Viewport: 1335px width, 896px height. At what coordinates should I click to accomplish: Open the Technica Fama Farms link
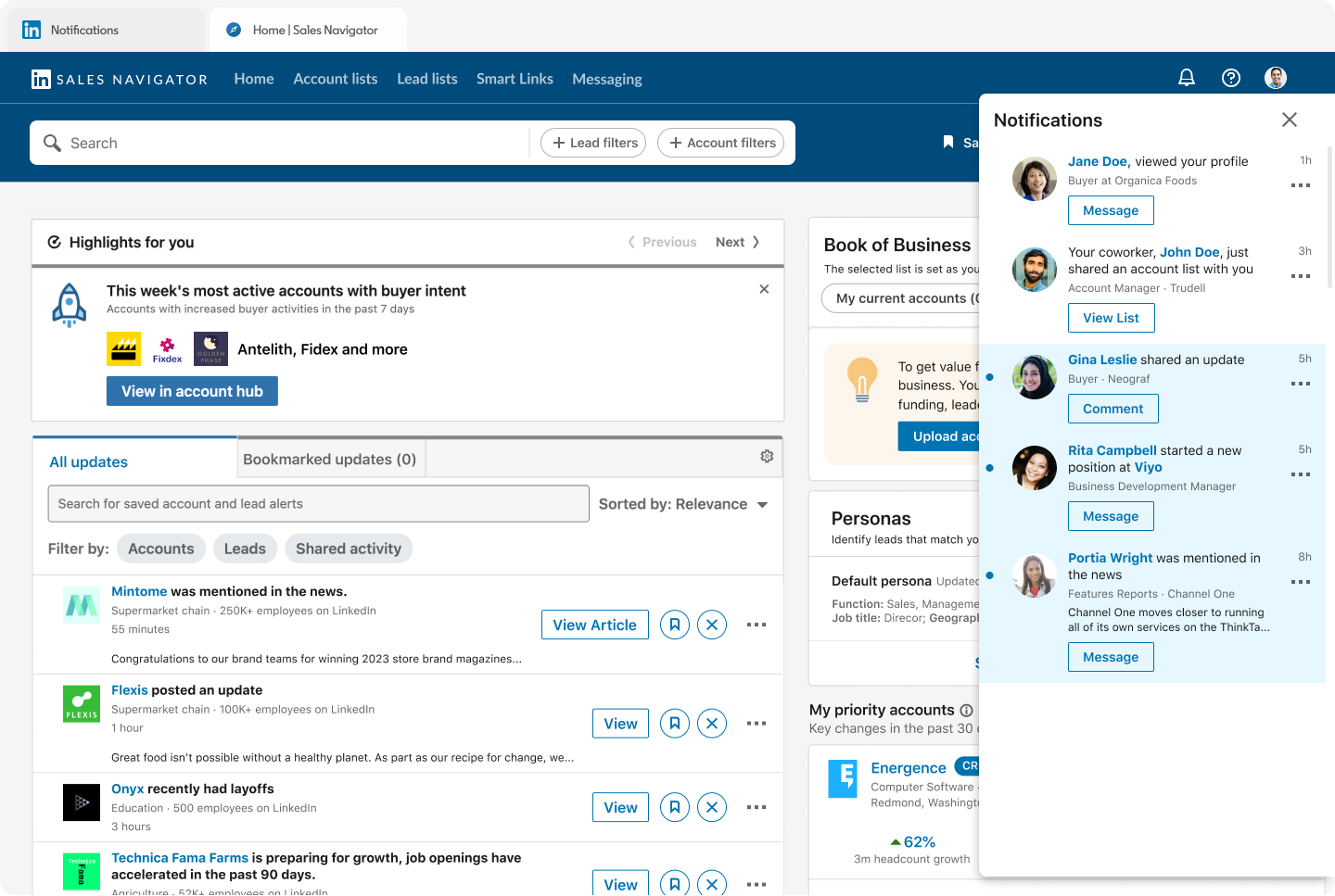click(x=180, y=858)
